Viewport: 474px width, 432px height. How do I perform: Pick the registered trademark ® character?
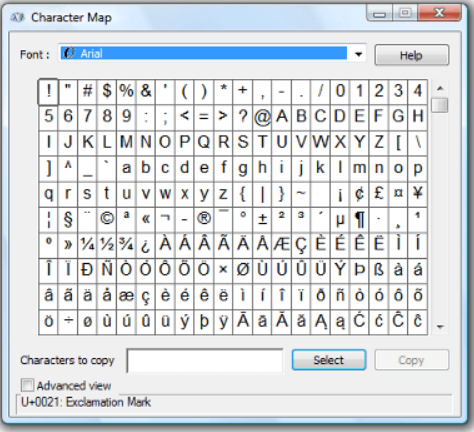click(204, 219)
